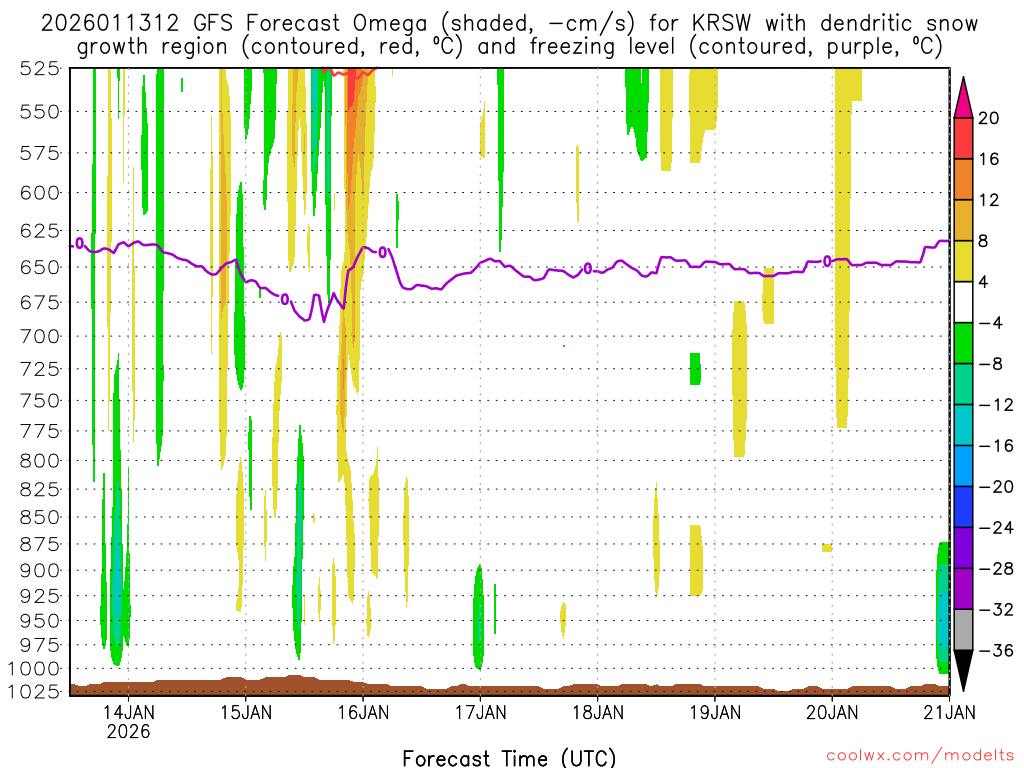This screenshot has width=1024, height=768.
Task: Click the color bar value -16
Action: coord(997,446)
